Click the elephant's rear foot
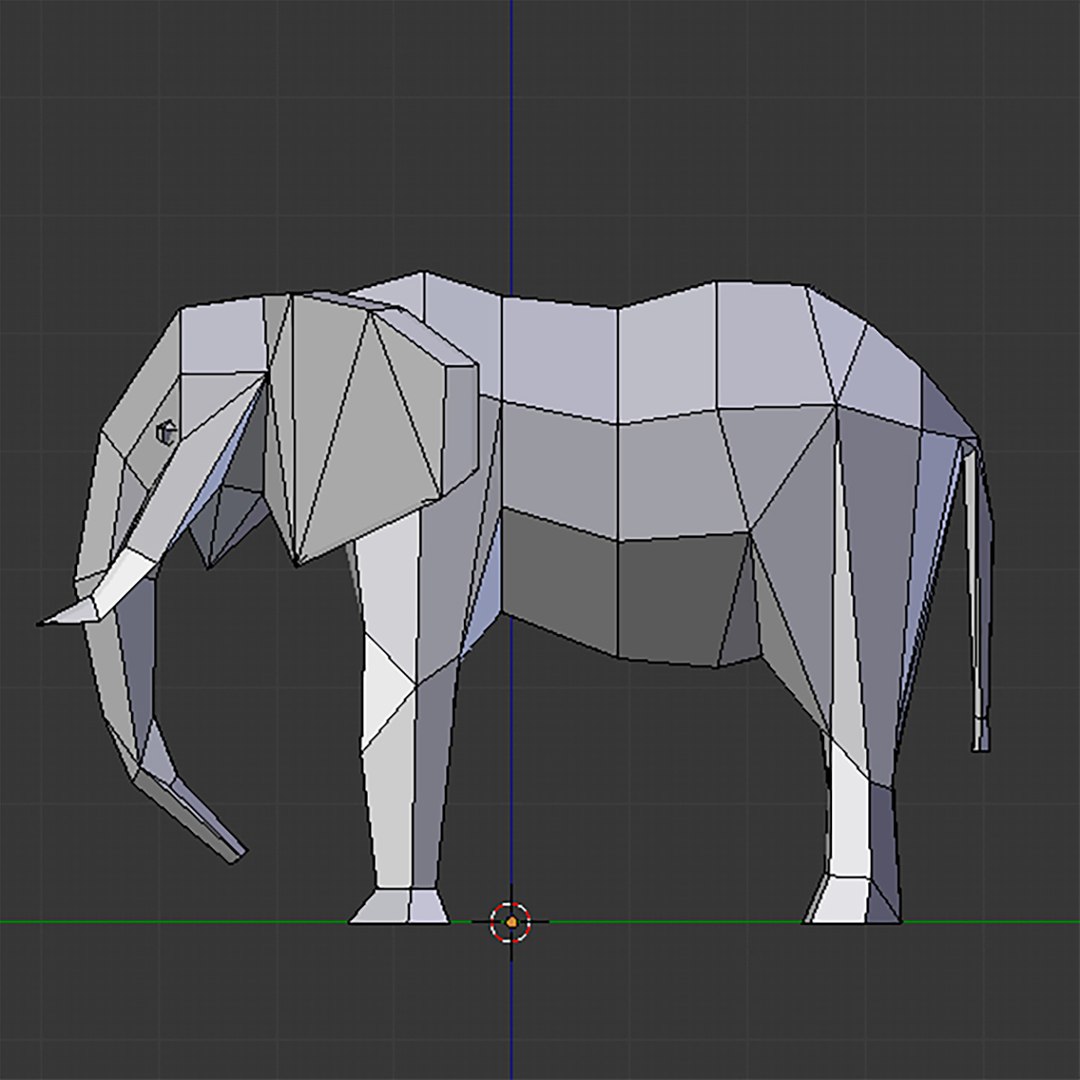This screenshot has height=1080, width=1080. click(852, 900)
